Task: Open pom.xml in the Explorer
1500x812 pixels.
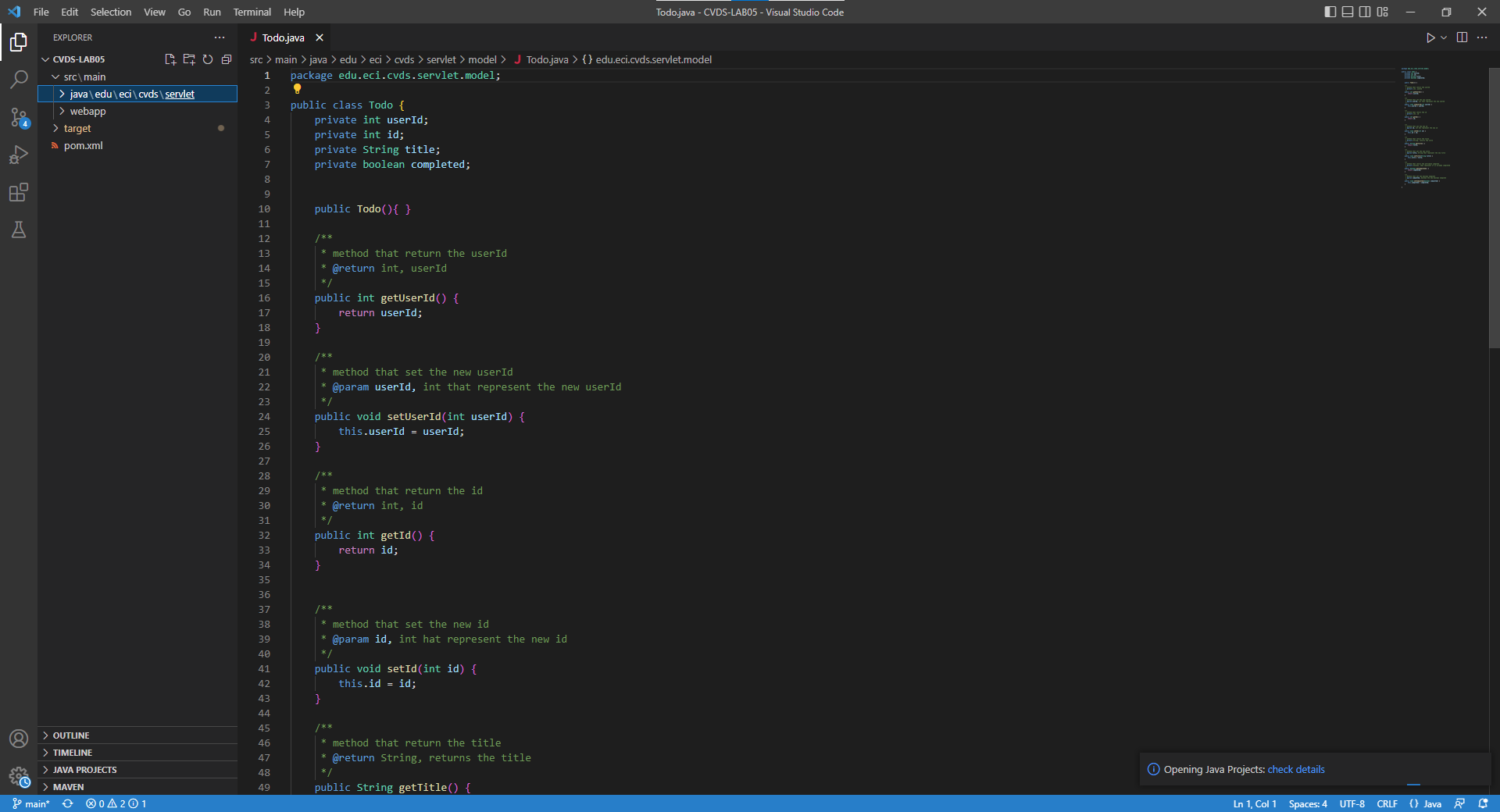Action: point(137,145)
